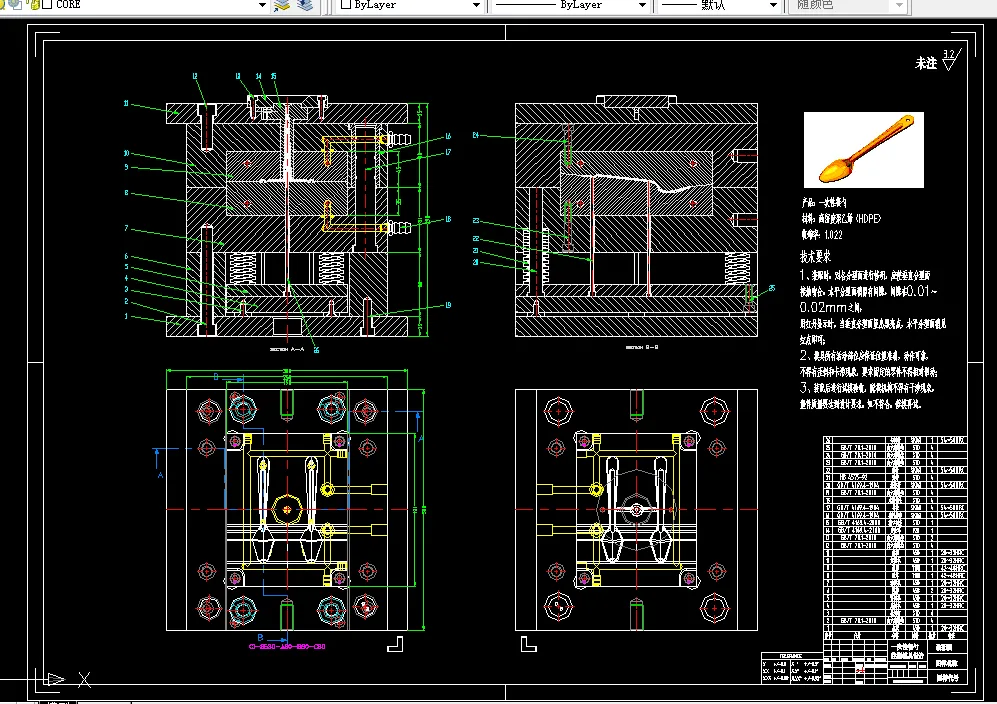Select magenta mold base code CI-2530-A80-B90-C80
997x704 pixels.
click(x=287, y=646)
